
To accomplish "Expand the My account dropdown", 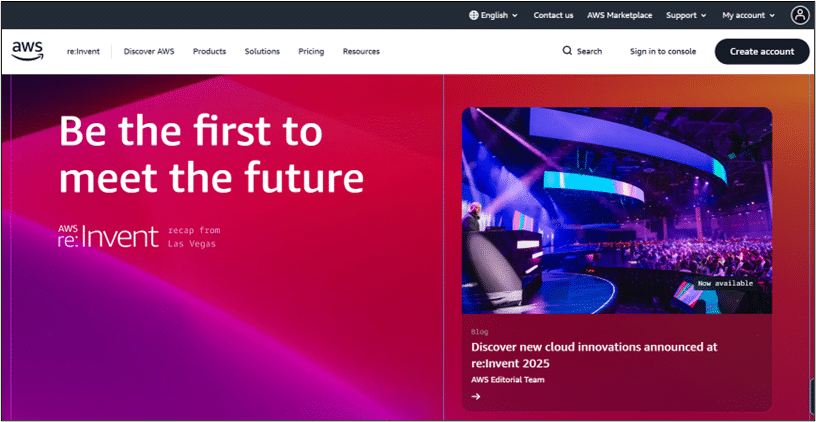I will [x=748, y=15].
